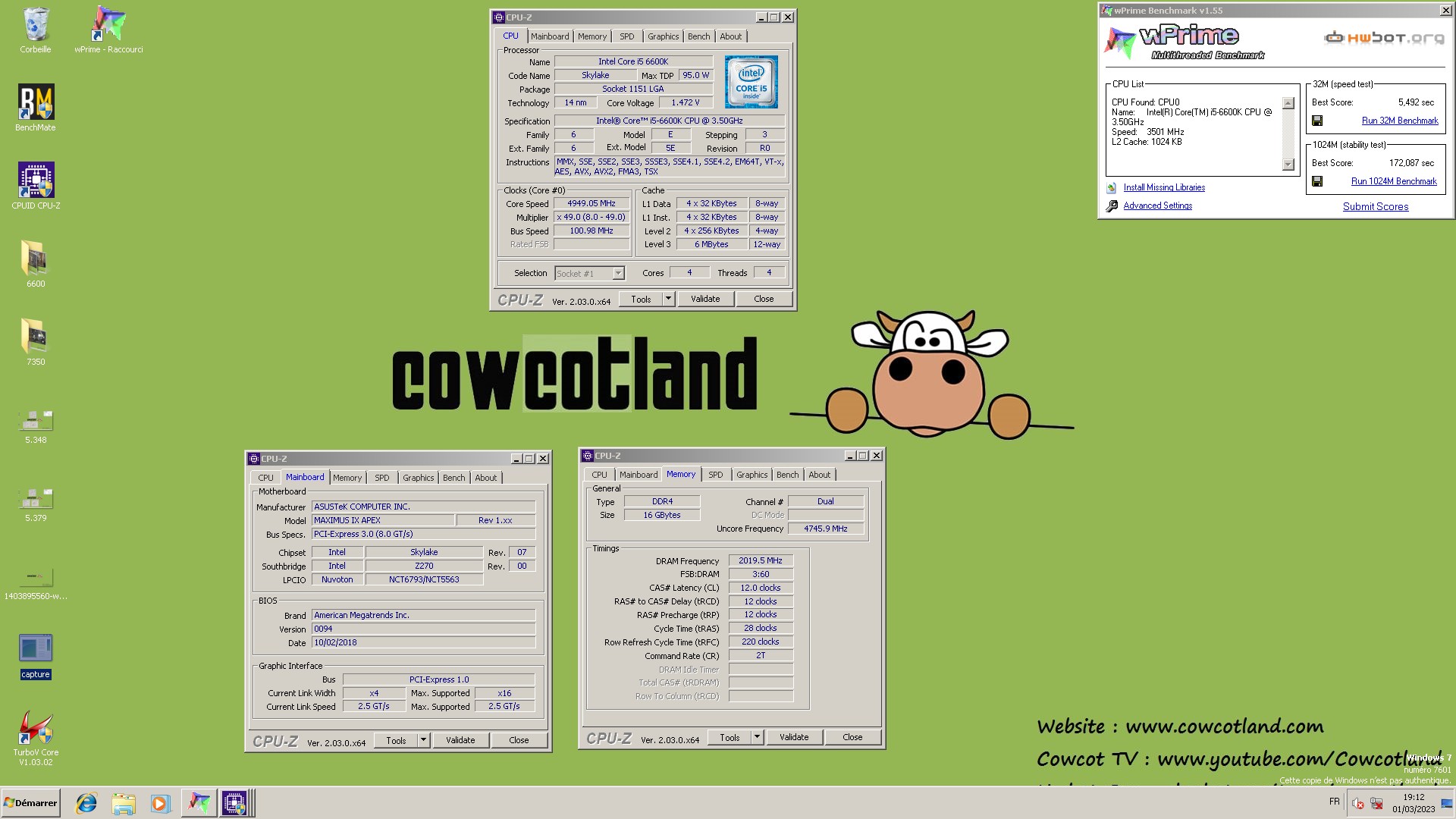Click the network status tray icon
This screenshot has height=819, width=1456.
[1376, 803]
